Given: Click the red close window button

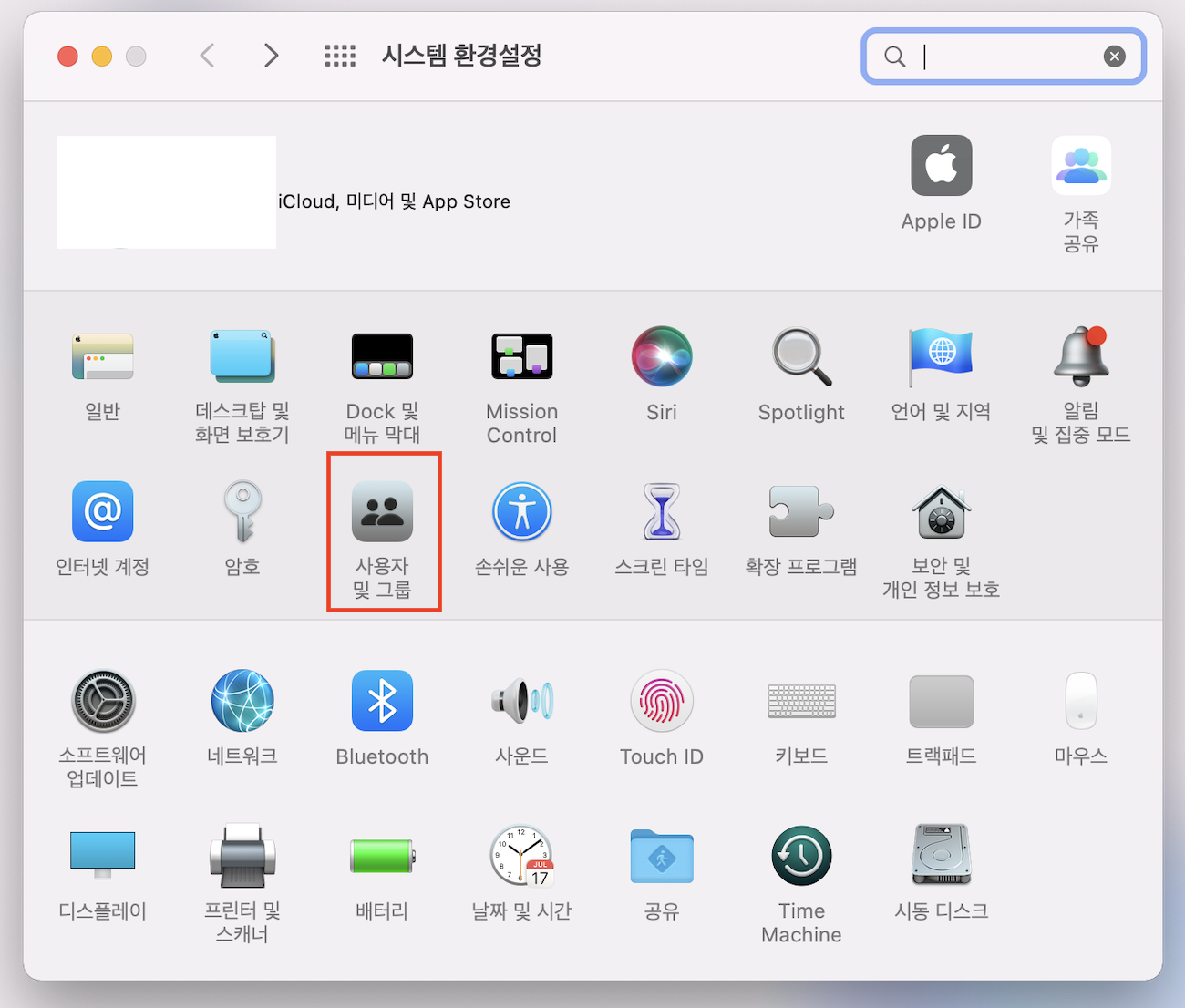Looking at the screenshot, I should click(67, 57).
